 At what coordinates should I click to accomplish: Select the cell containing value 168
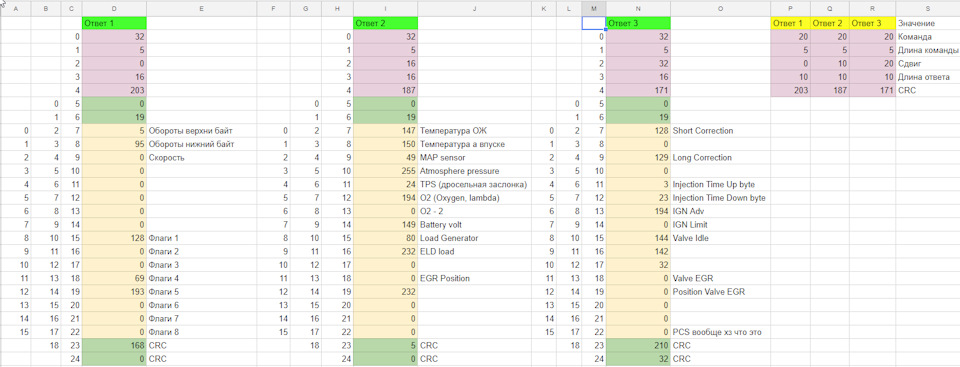[114, 346]
